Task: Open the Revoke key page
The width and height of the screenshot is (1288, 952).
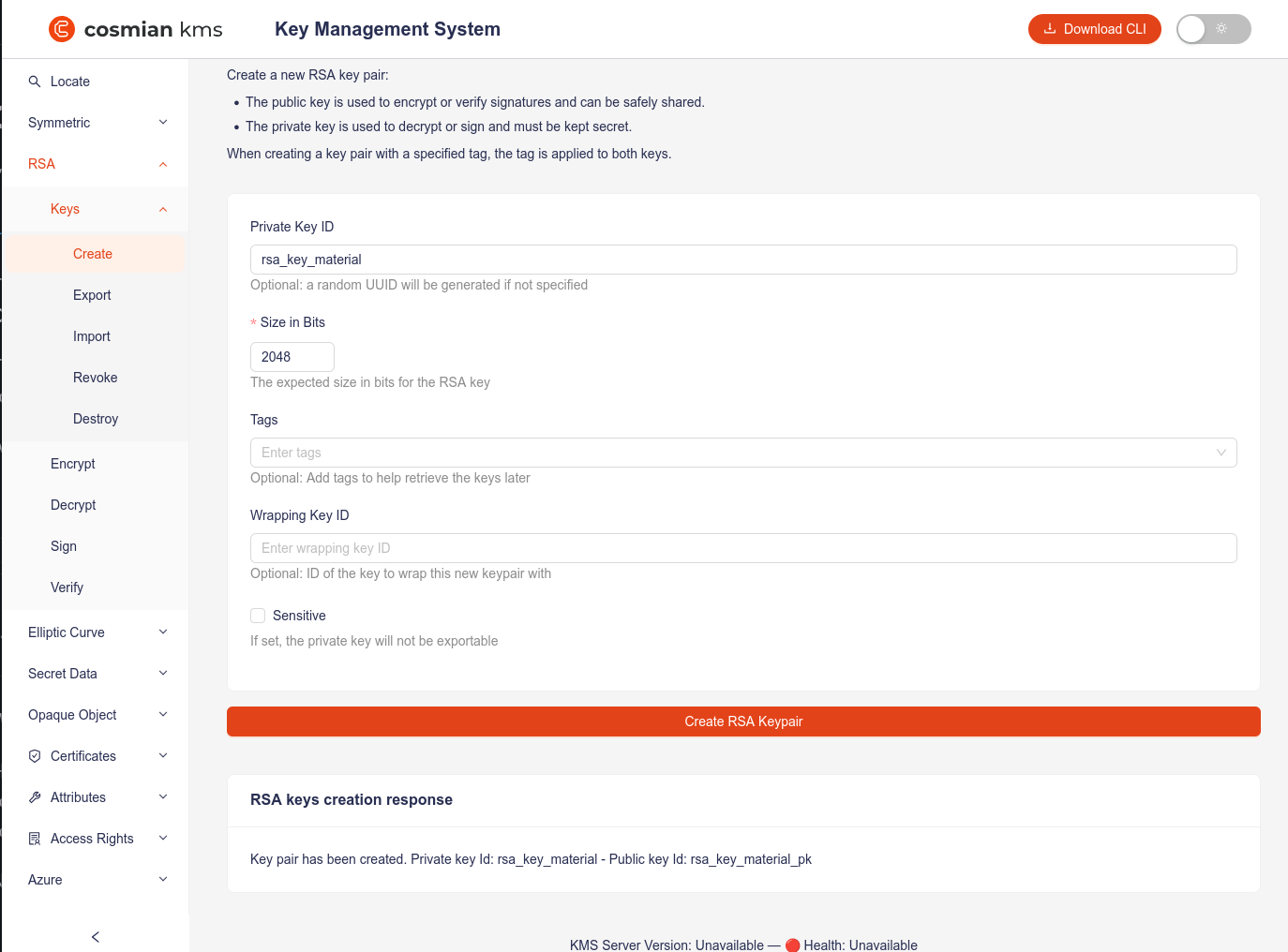Action: pos(95,378)
